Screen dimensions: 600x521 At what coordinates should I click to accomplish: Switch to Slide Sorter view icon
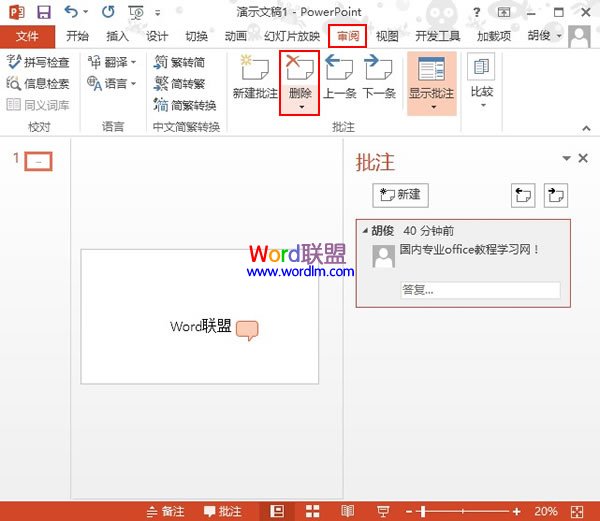click(x=312, y=511)
